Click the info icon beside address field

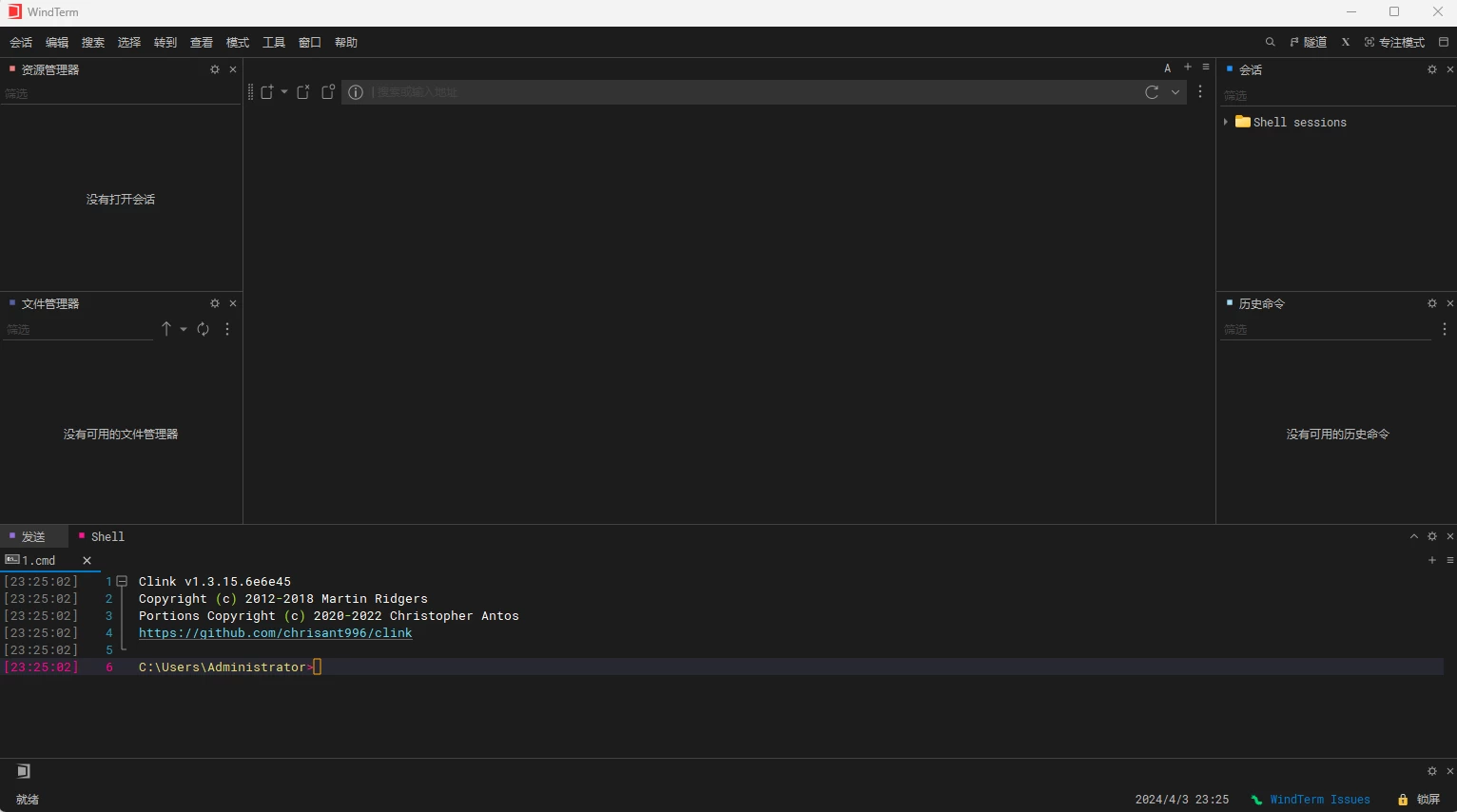(x=356, y=92)
